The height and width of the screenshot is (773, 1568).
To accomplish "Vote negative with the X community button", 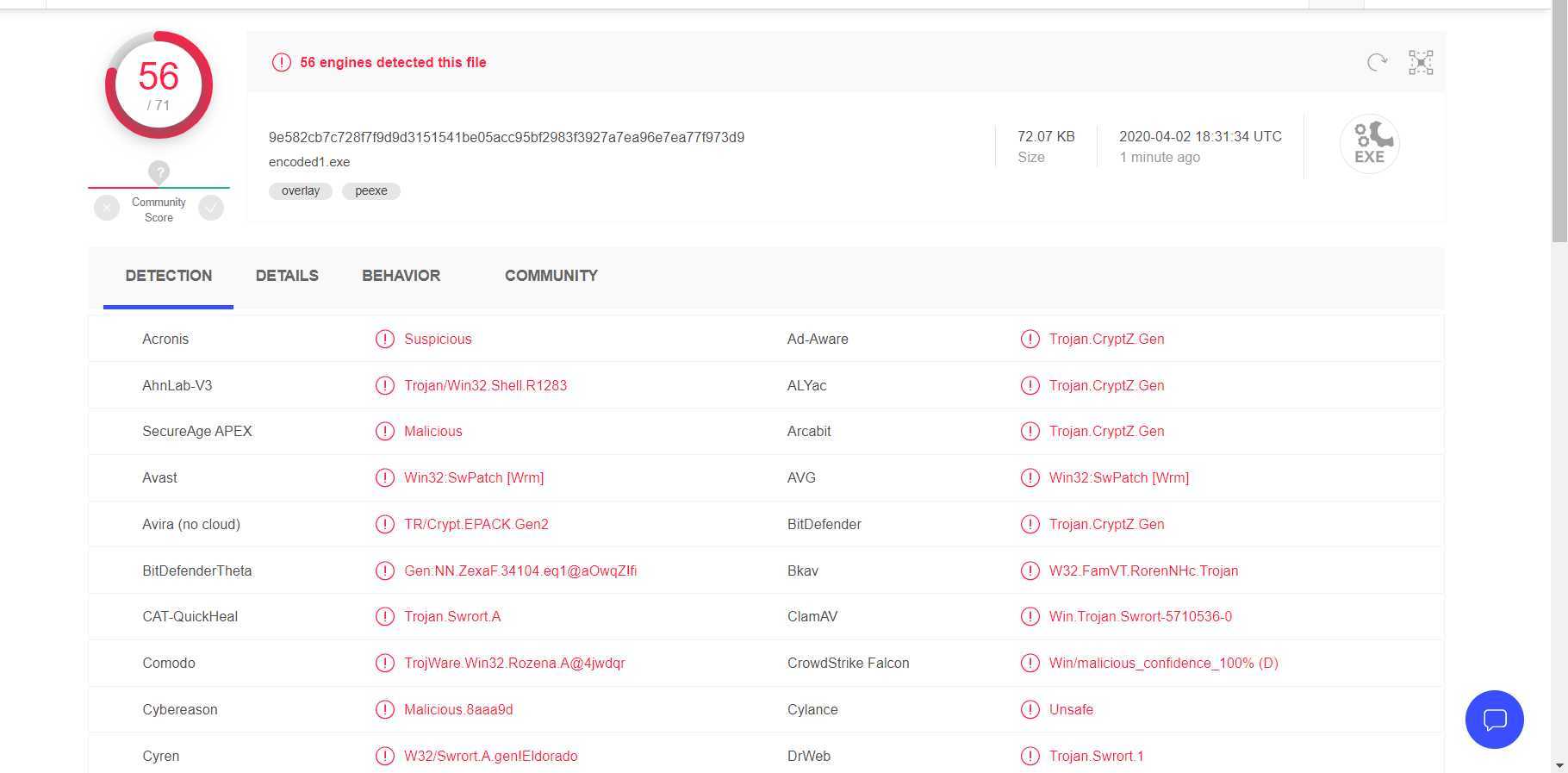I will [x=107, y=208].
